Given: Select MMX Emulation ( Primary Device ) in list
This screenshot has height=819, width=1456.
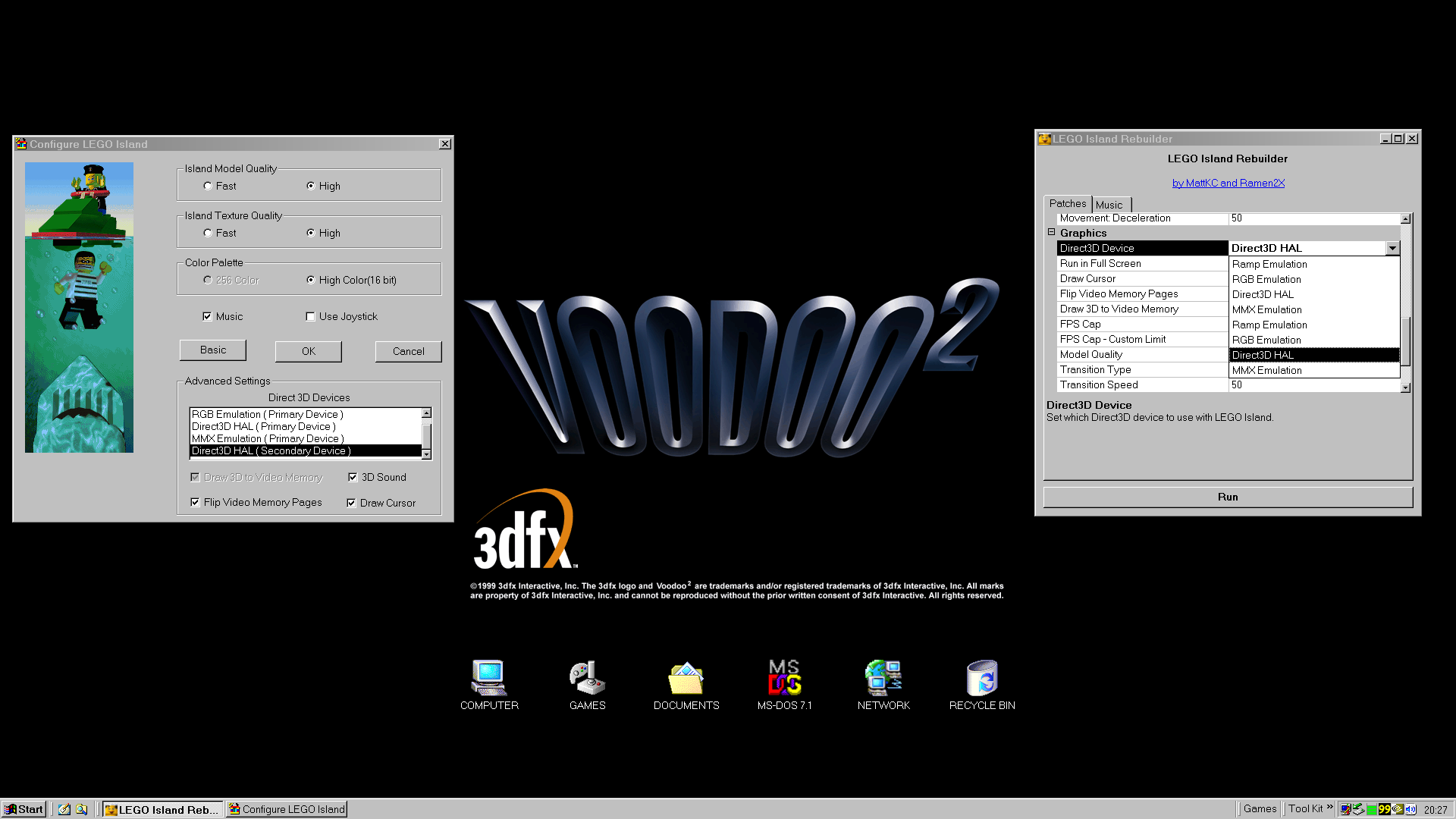Looking at the screenshot, I should click(x=306, y=438).
